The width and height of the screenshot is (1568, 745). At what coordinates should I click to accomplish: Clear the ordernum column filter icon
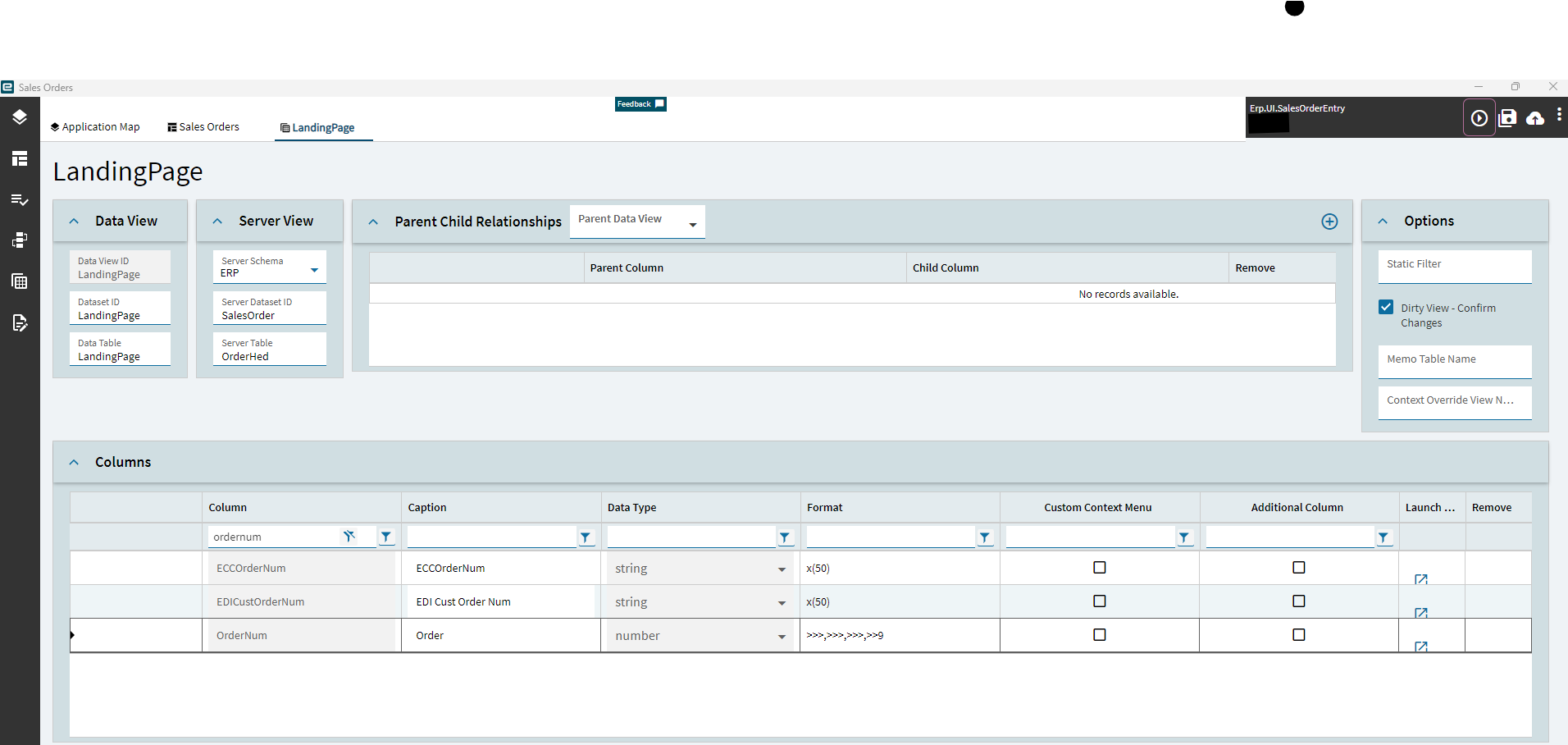[x=349, y=537]
